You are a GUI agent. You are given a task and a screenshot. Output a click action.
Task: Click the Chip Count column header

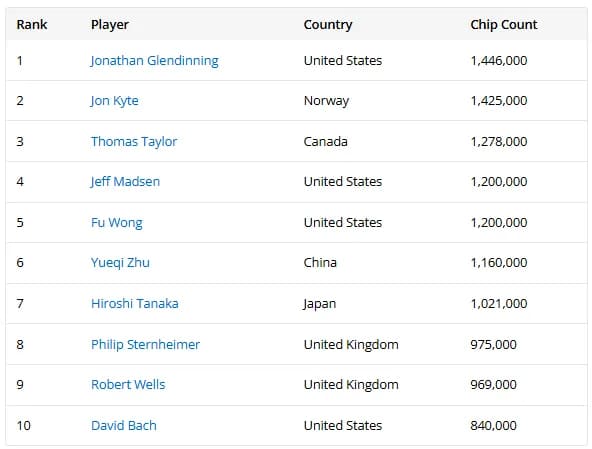tap(504, 25)
